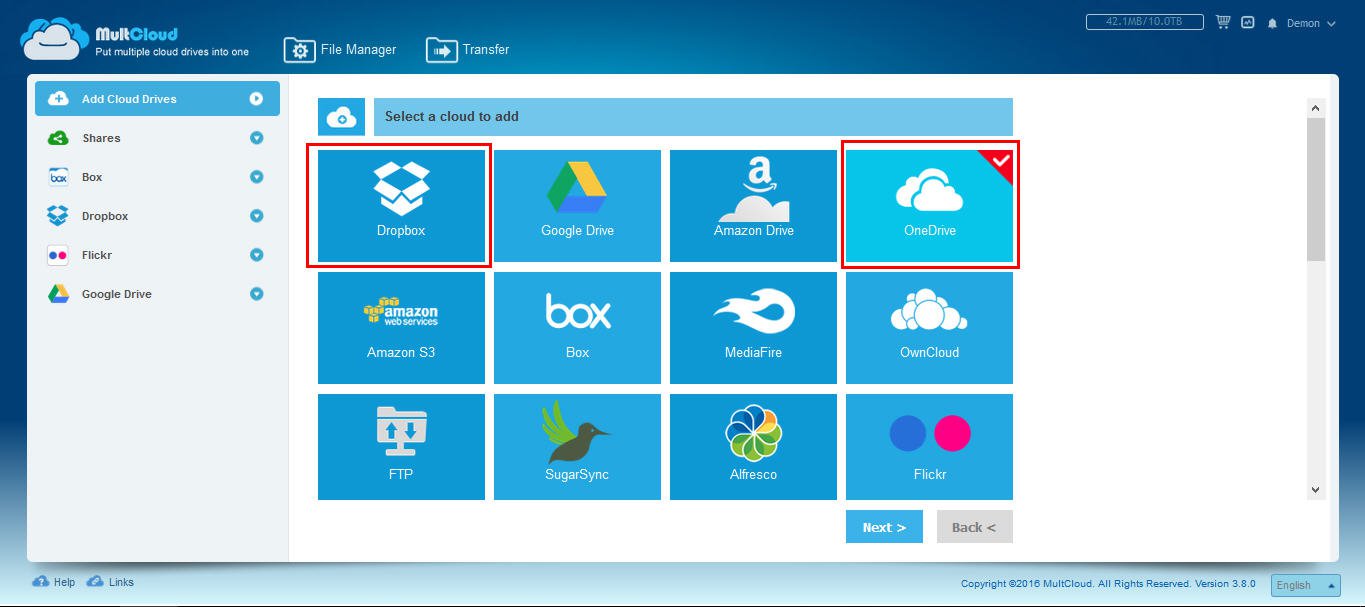Screen dimensions: 1365x607
Task: Pick the Amazon S3 tile
Action: (x=401, y=328)
